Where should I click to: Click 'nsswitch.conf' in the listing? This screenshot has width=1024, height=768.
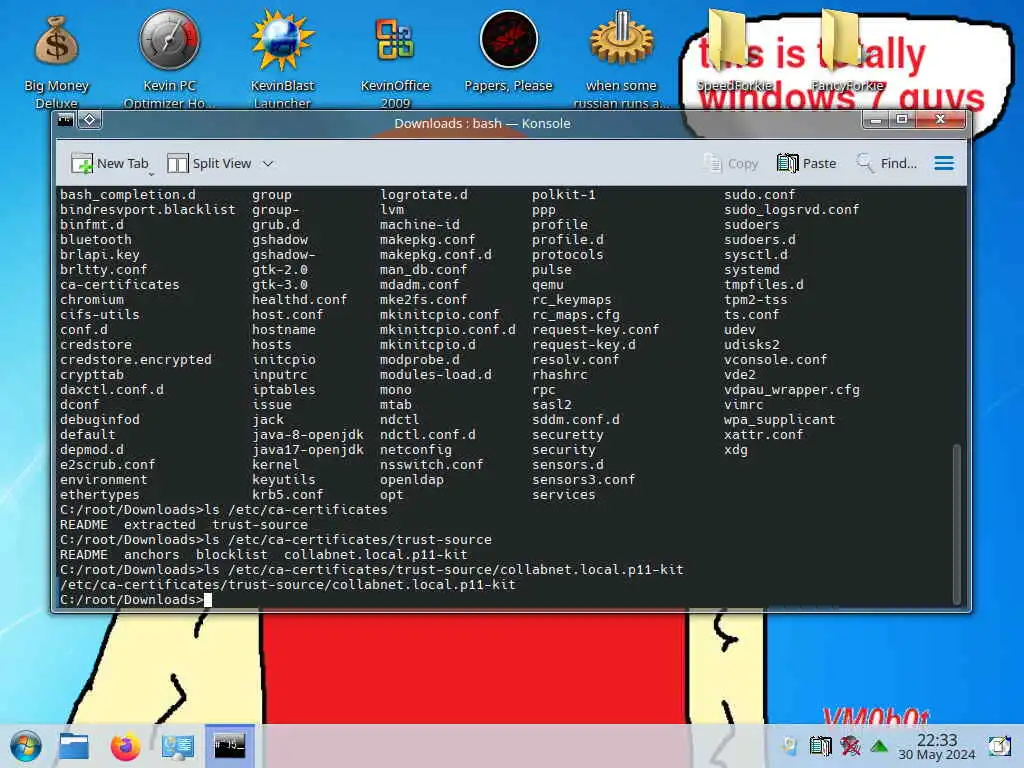coord(432,465)
